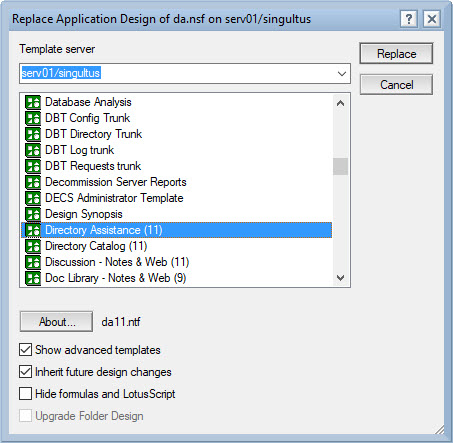Expand the Template server dropdown arrow
Image resolution: width=453 pixels, height=443 pixels.
coord(342,73)
